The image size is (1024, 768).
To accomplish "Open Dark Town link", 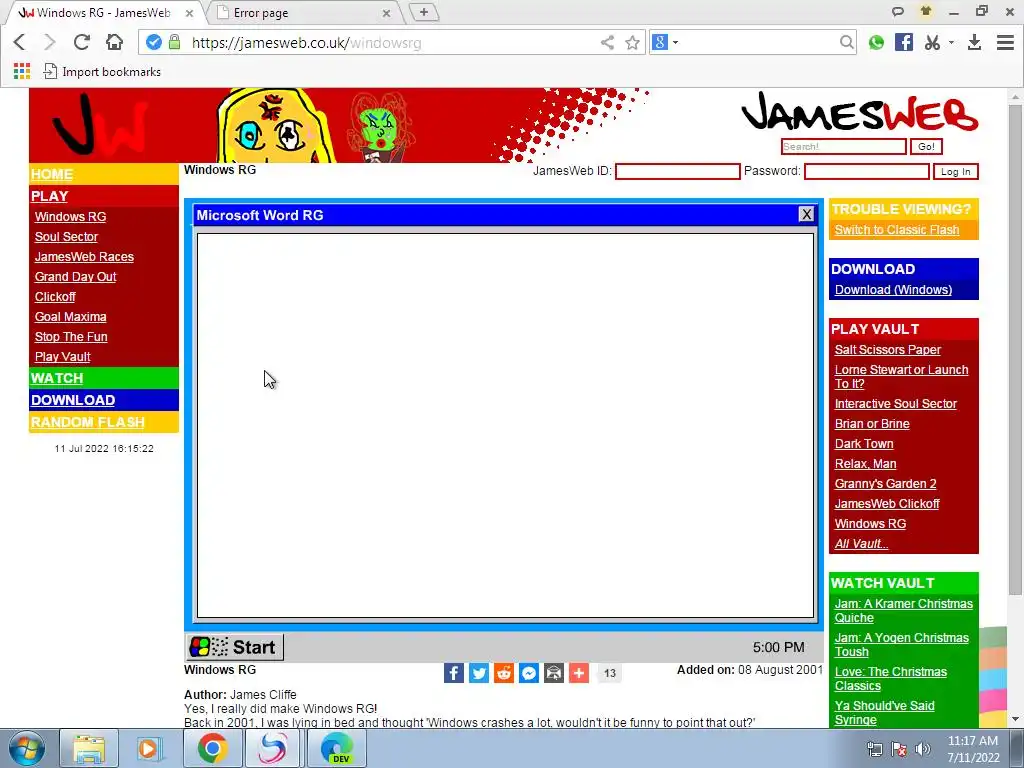I will (864, 444).
